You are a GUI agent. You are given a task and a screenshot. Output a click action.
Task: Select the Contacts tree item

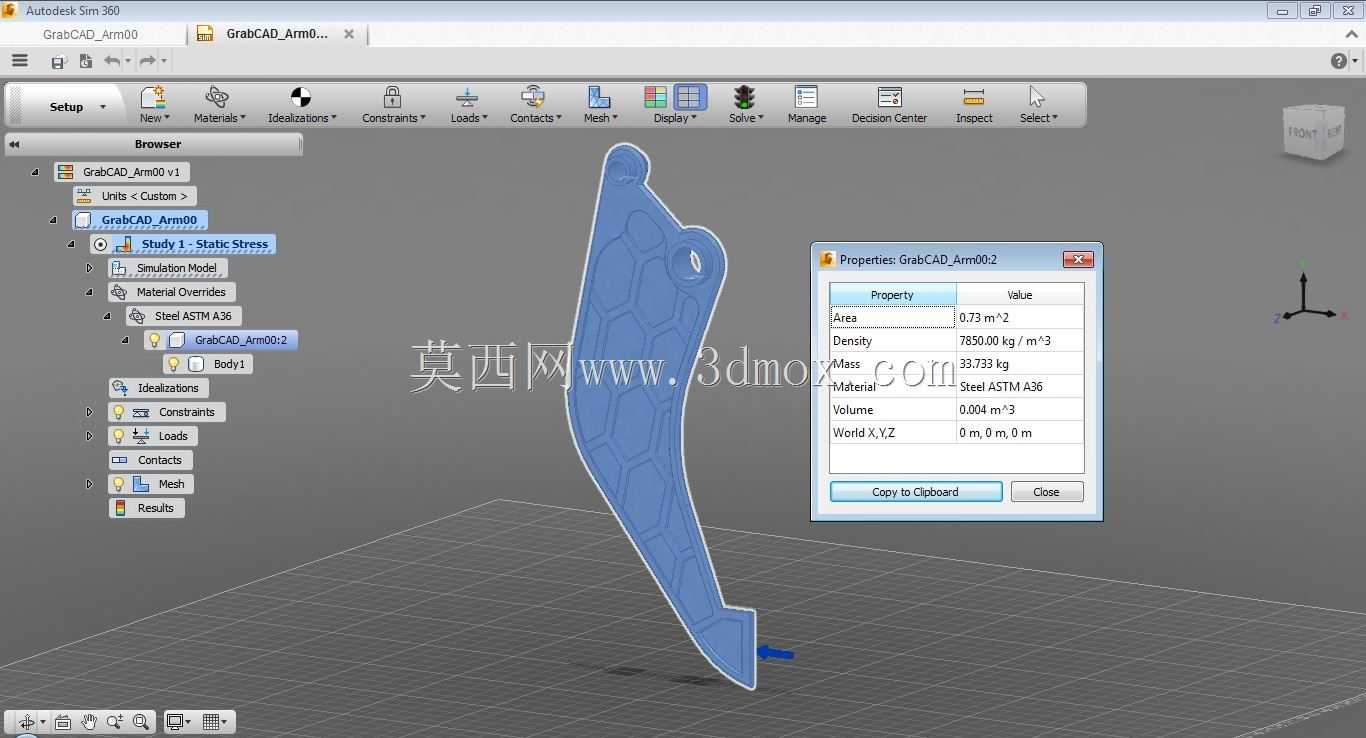click(151, 460)
